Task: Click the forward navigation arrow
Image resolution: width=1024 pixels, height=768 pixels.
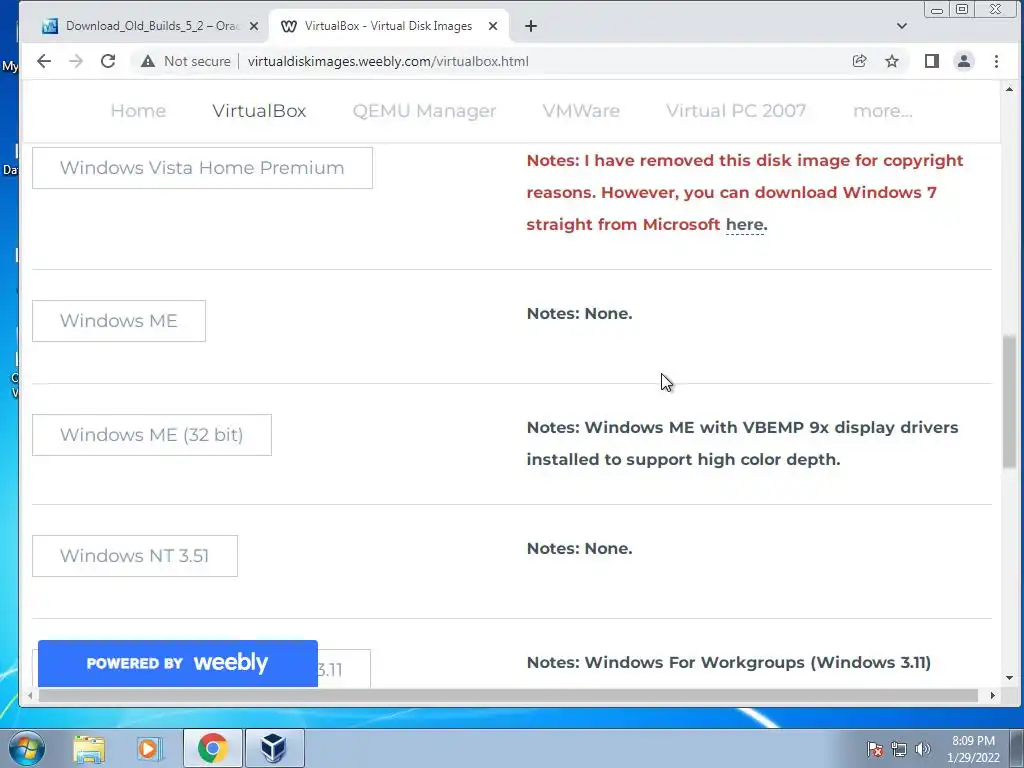Action: pyautogui.click(x=76, y=61)
